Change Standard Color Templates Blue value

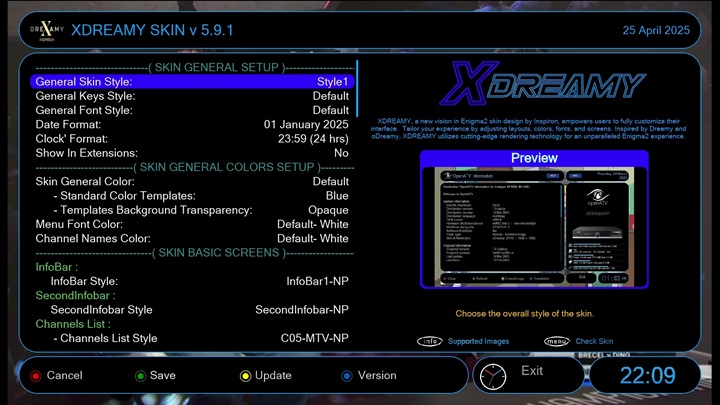(x=337, y=196)
